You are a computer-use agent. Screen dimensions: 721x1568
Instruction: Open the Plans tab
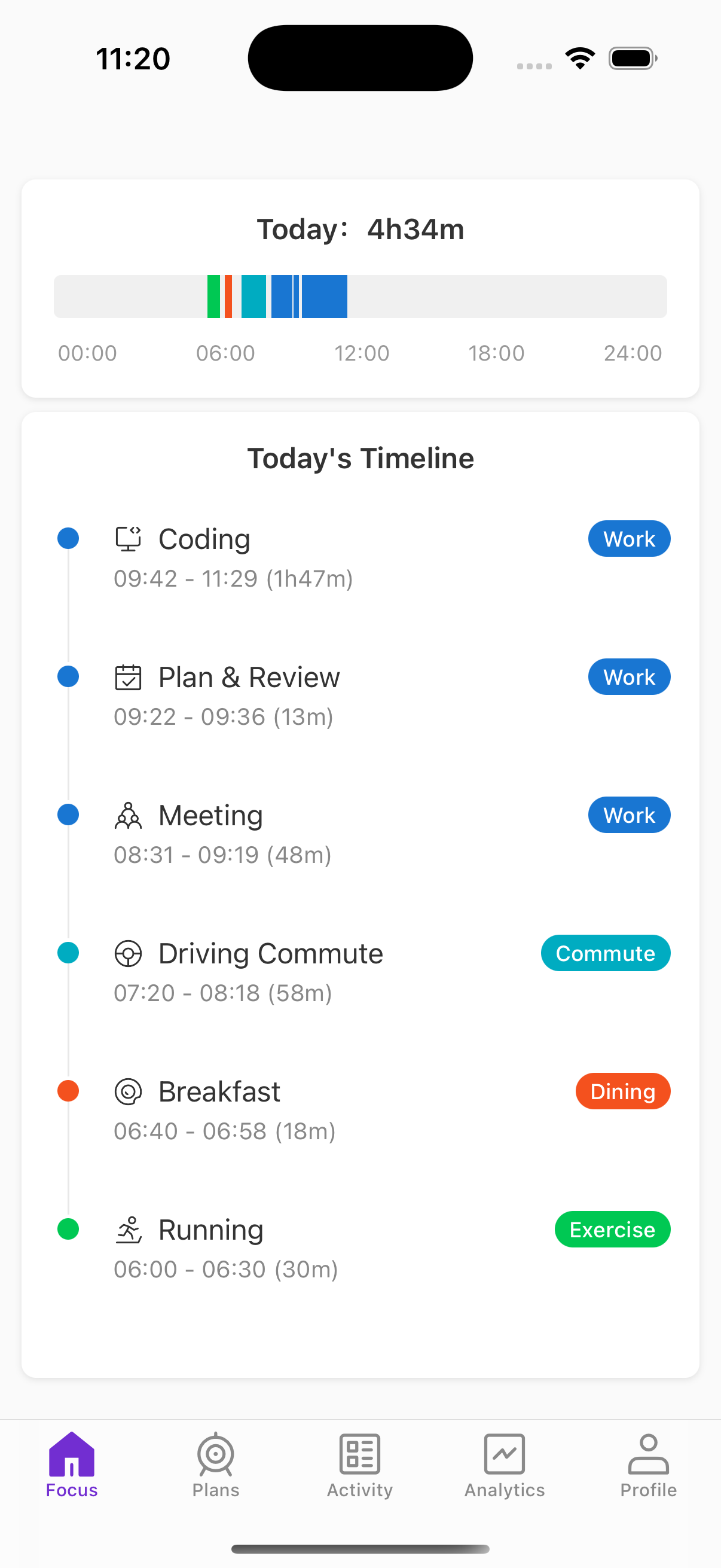215,1465
